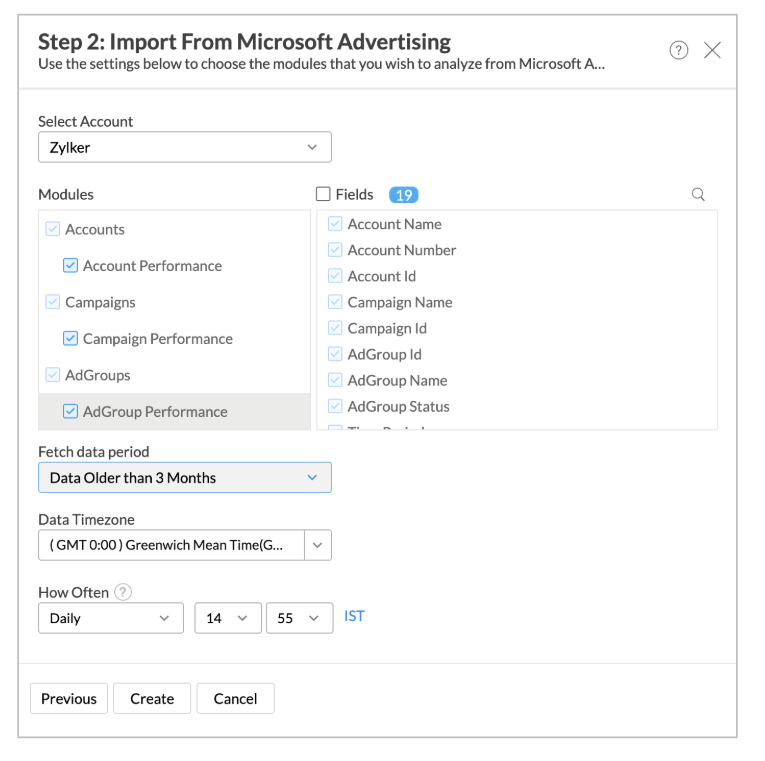Open the hour dropdown showing 14
This screenshot has width=765, height=761.
tap(228, 618)
